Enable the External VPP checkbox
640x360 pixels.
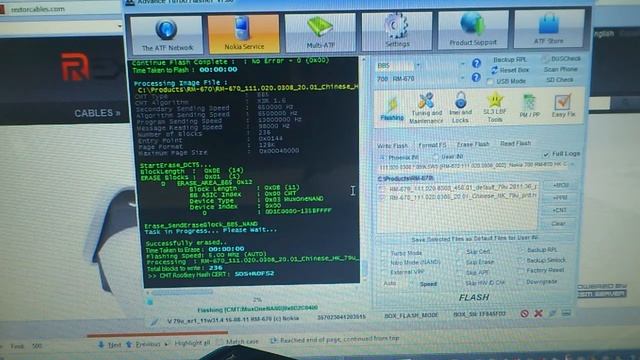coord(384,273)
